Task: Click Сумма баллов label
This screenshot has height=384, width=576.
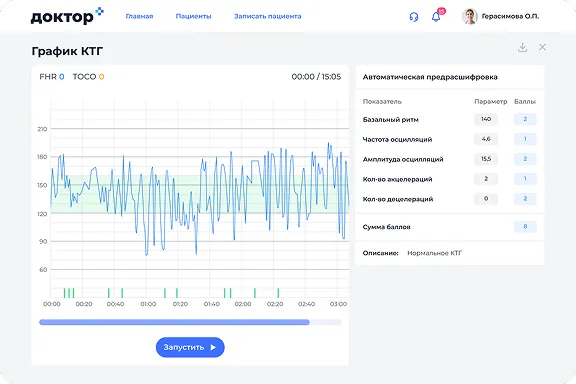Action: (386, 227)
